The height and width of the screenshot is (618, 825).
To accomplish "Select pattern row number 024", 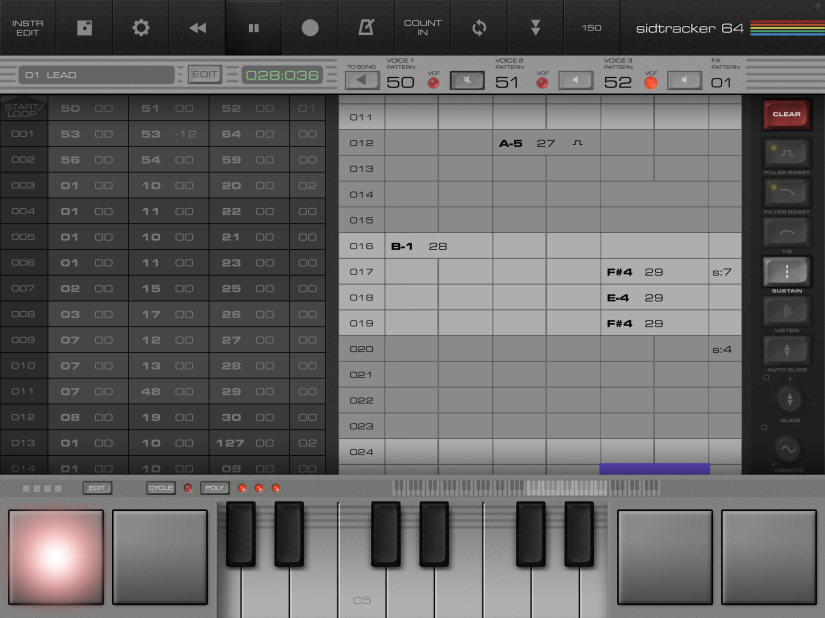I will (x=361, y=452).
